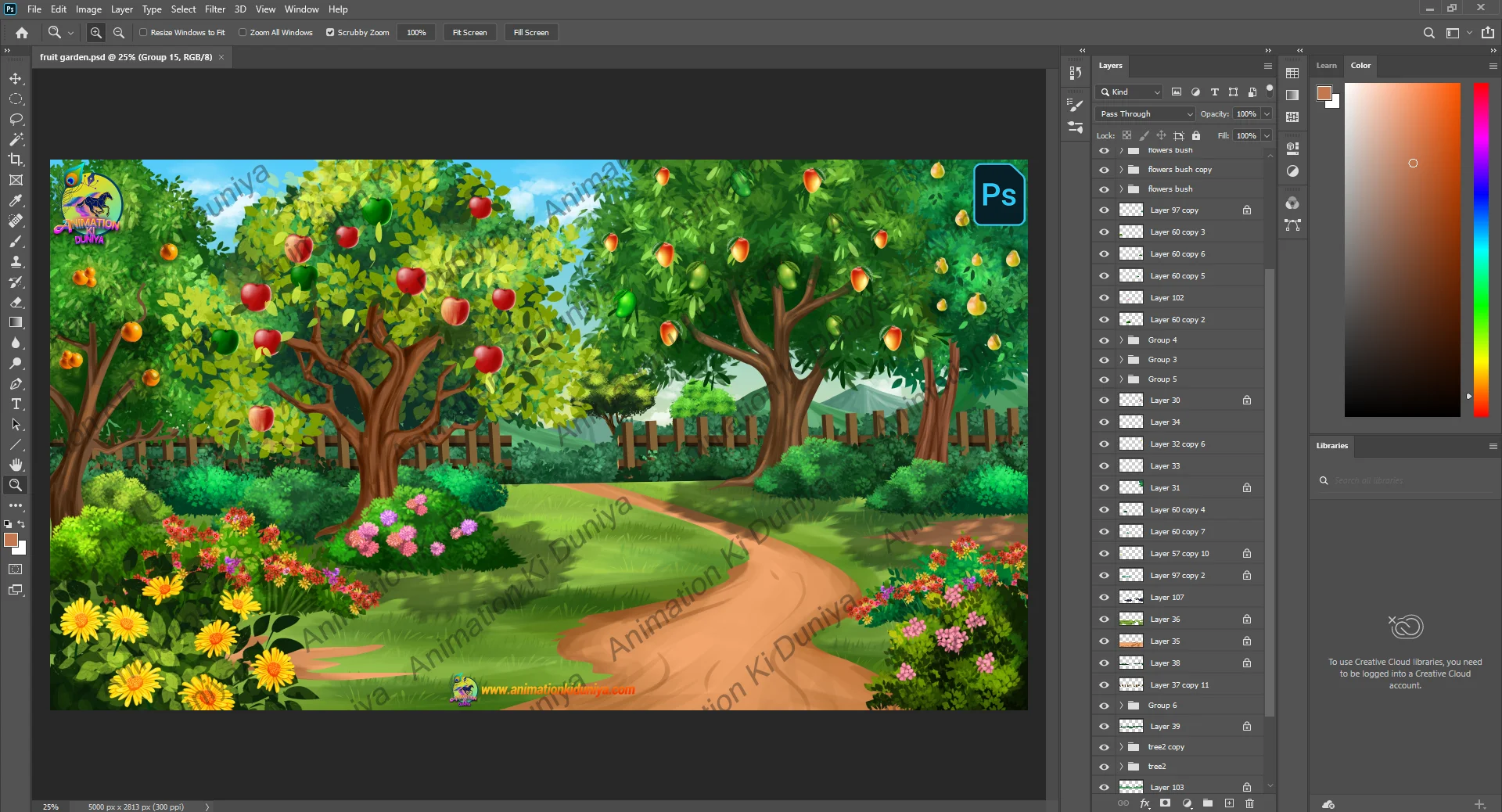Select the Hand tool
1502x812 pixels.
pyautogui.click(x=16, y=465)
